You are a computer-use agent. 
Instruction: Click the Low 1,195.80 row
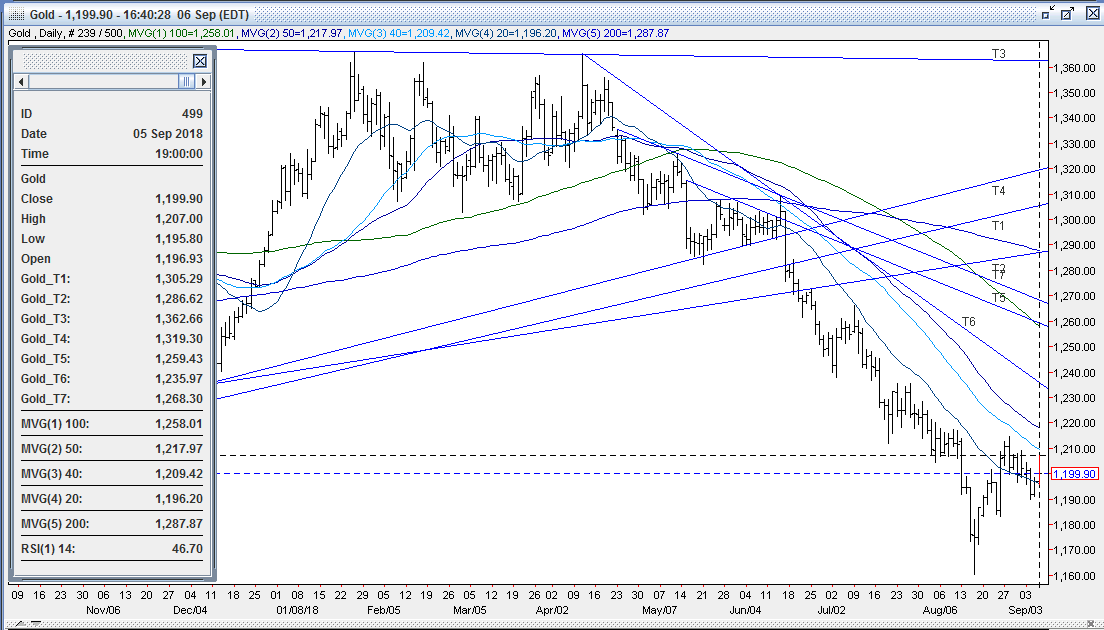click(x=112, y=239)
